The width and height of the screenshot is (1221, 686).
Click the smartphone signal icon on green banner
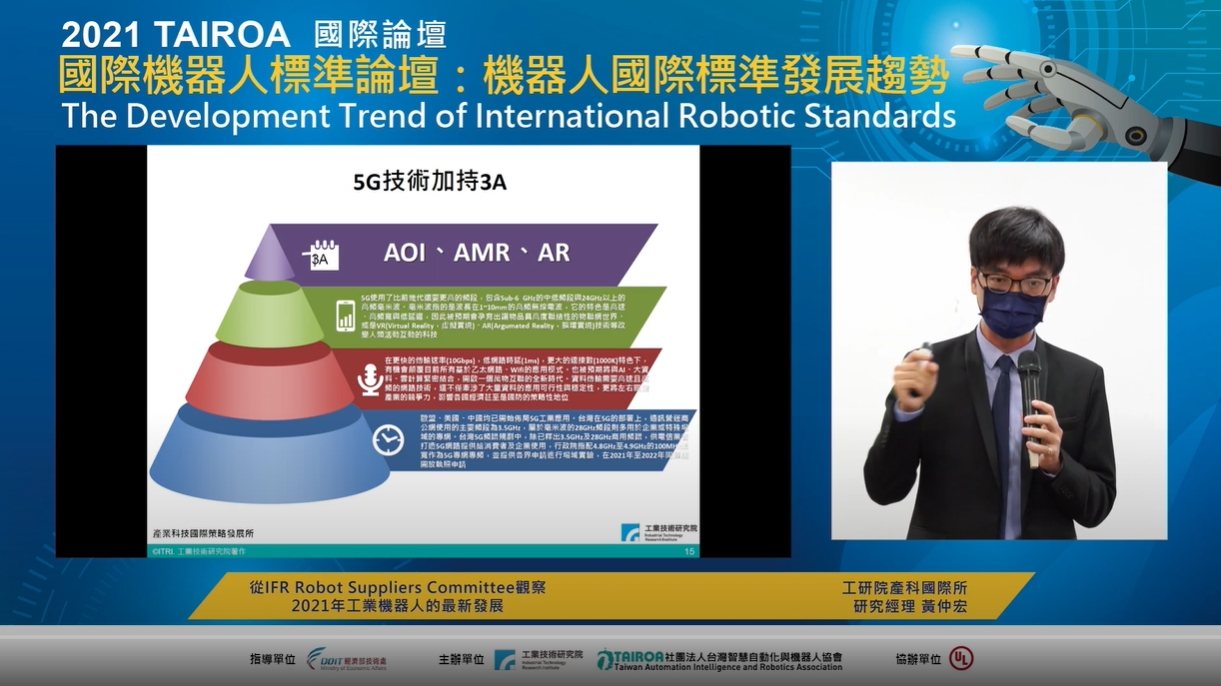pyautogui.click(x=346, y=315)
